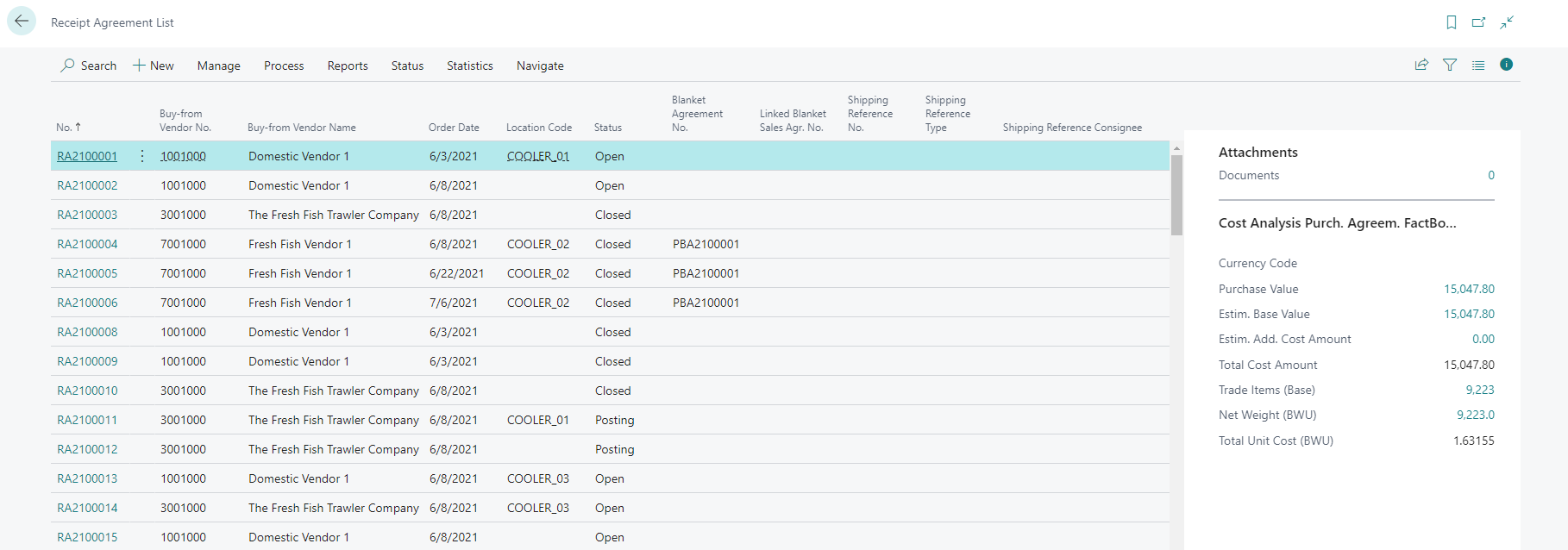Bookmark this Receipt Agreement List page
The height and width of the screenshot is (550, 1568).
coord(1452,22)
